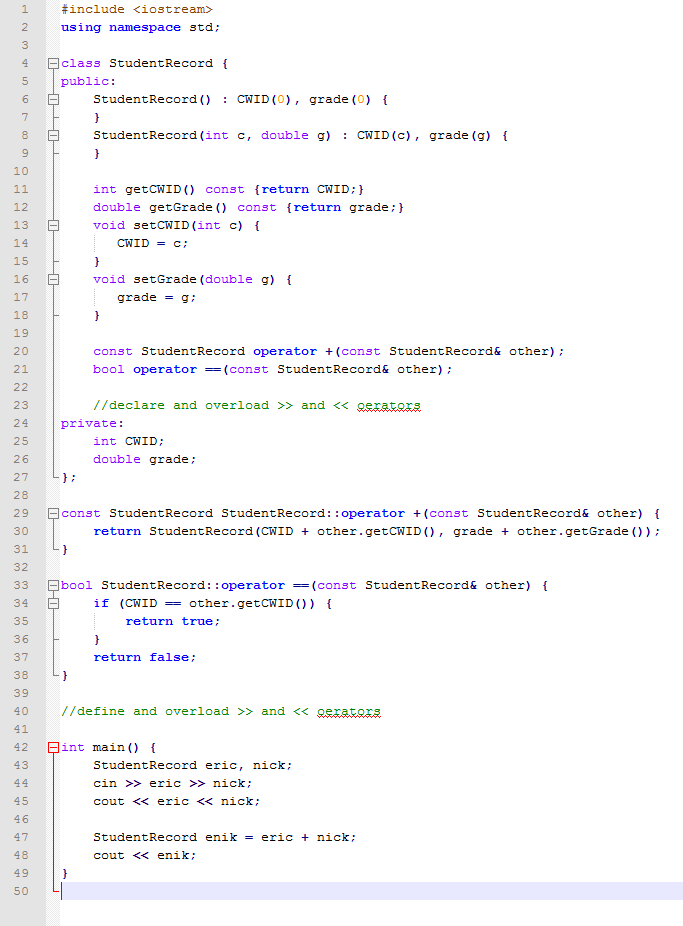Click the 'private:' keyword line

coord(92,423)
